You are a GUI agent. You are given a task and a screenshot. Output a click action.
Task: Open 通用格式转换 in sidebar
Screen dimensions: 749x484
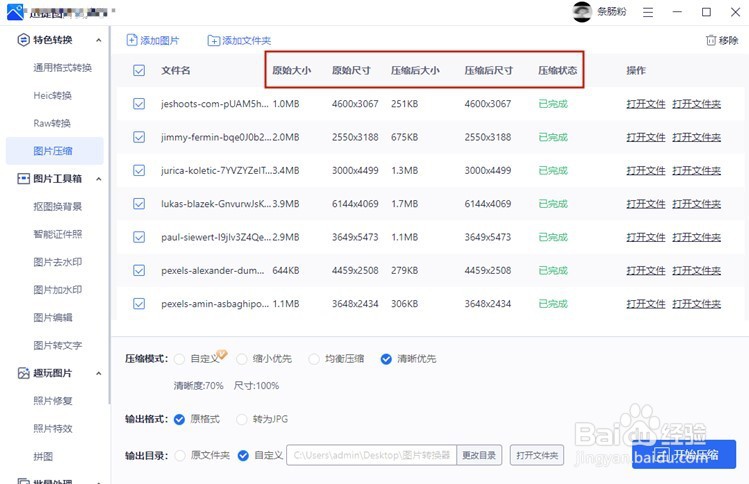(x=63, y=68)
